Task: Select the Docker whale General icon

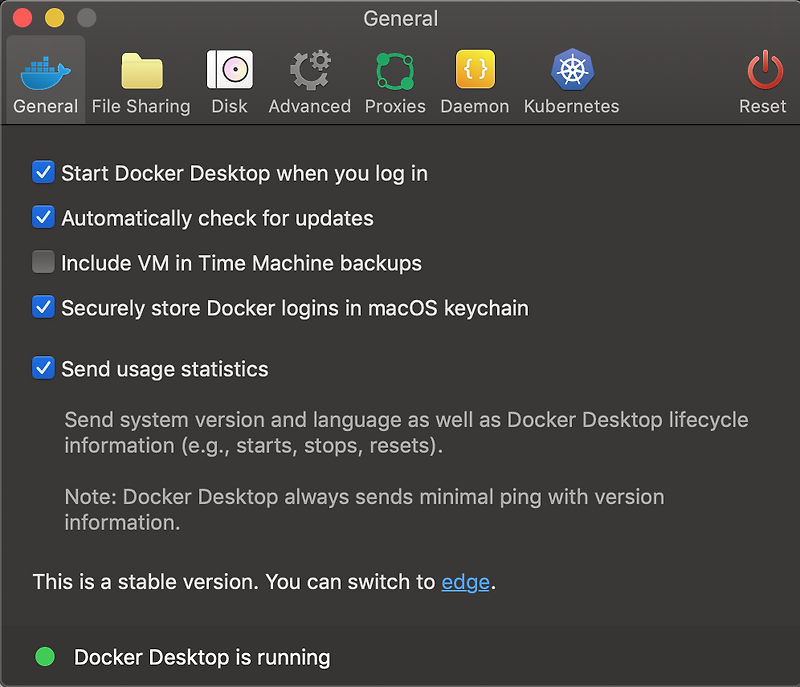Action: [x=44, y=72]
